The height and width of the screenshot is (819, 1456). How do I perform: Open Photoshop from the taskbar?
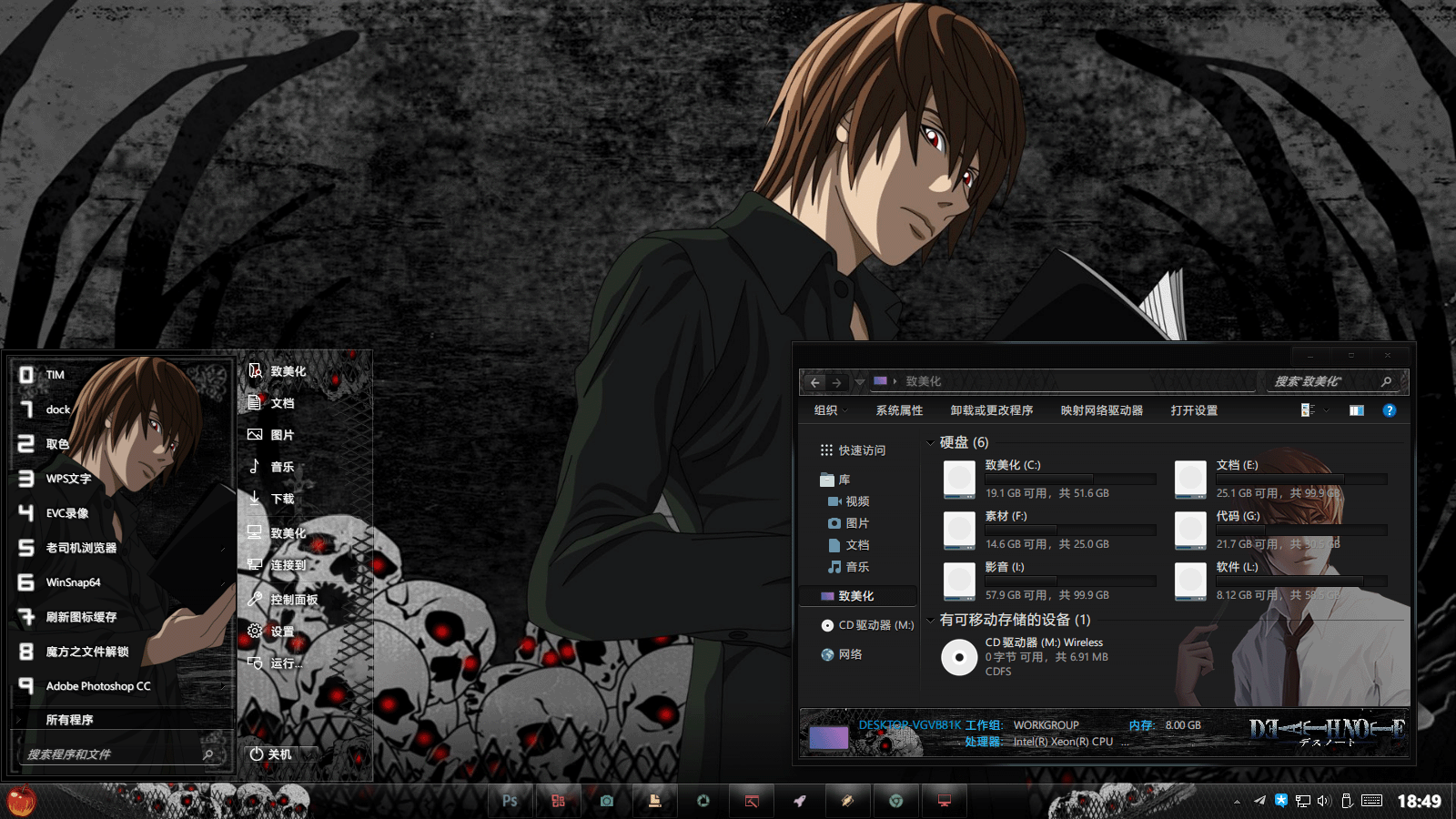click(x=510, y=801)
